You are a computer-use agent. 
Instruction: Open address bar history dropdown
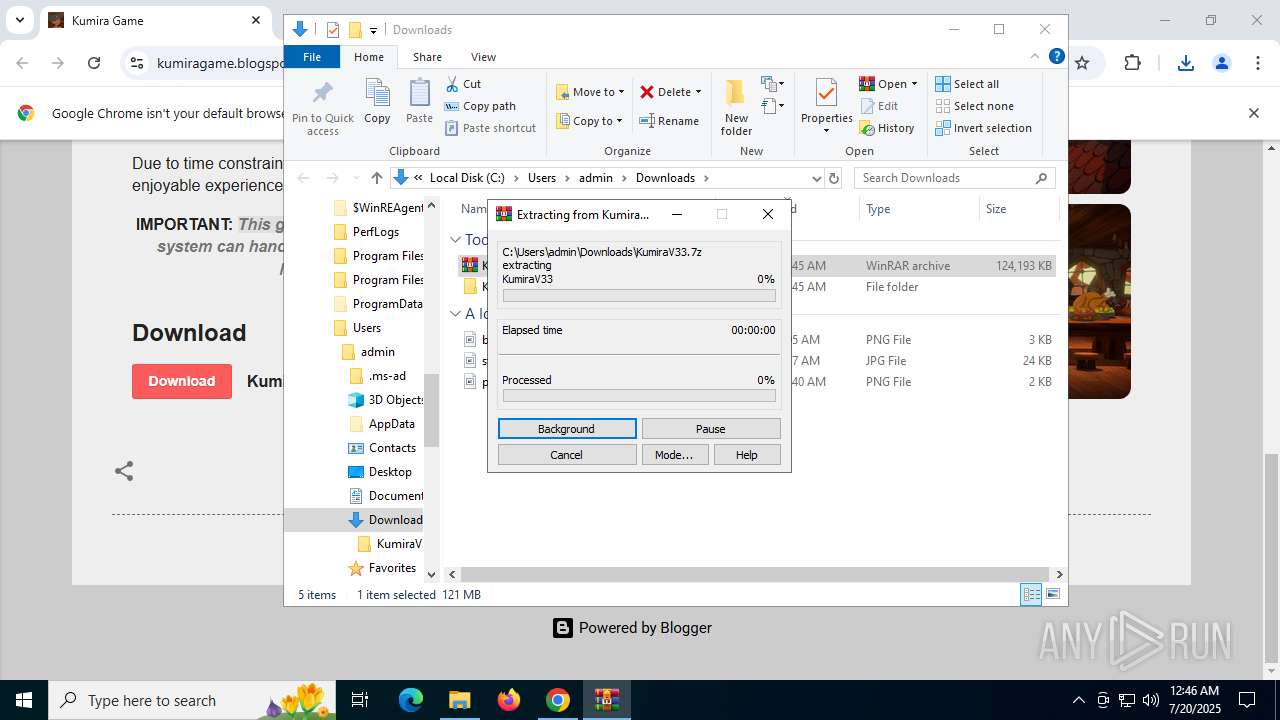pos(816,178)
